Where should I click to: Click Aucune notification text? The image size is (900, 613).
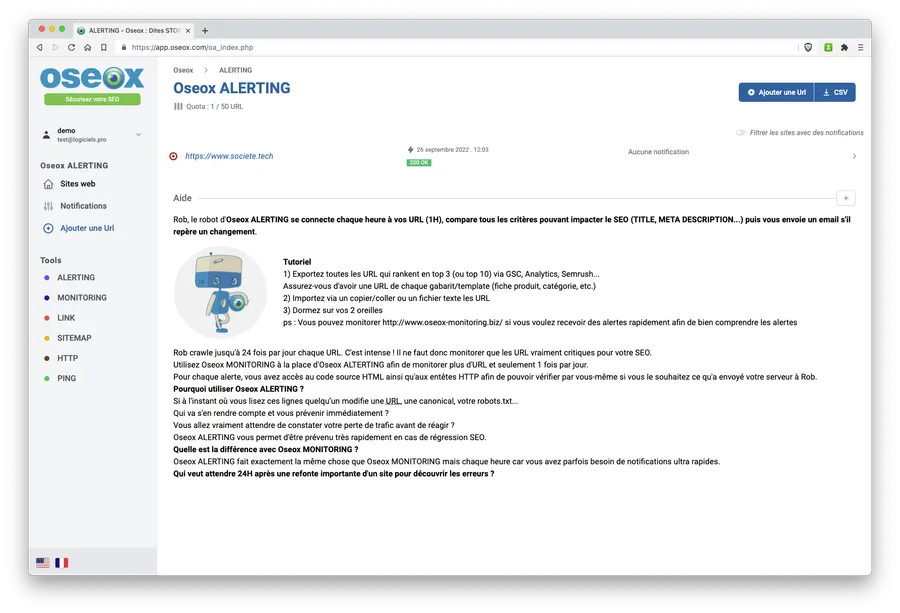(658, 152)
